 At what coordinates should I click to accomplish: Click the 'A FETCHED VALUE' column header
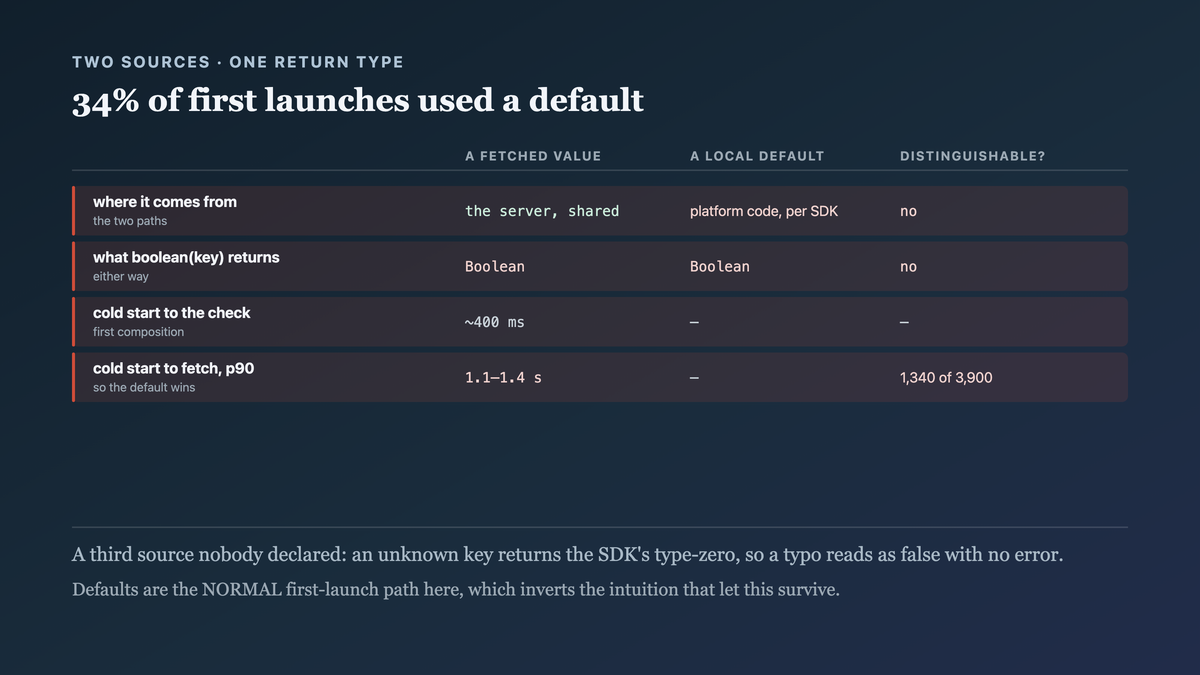(533, 156)
